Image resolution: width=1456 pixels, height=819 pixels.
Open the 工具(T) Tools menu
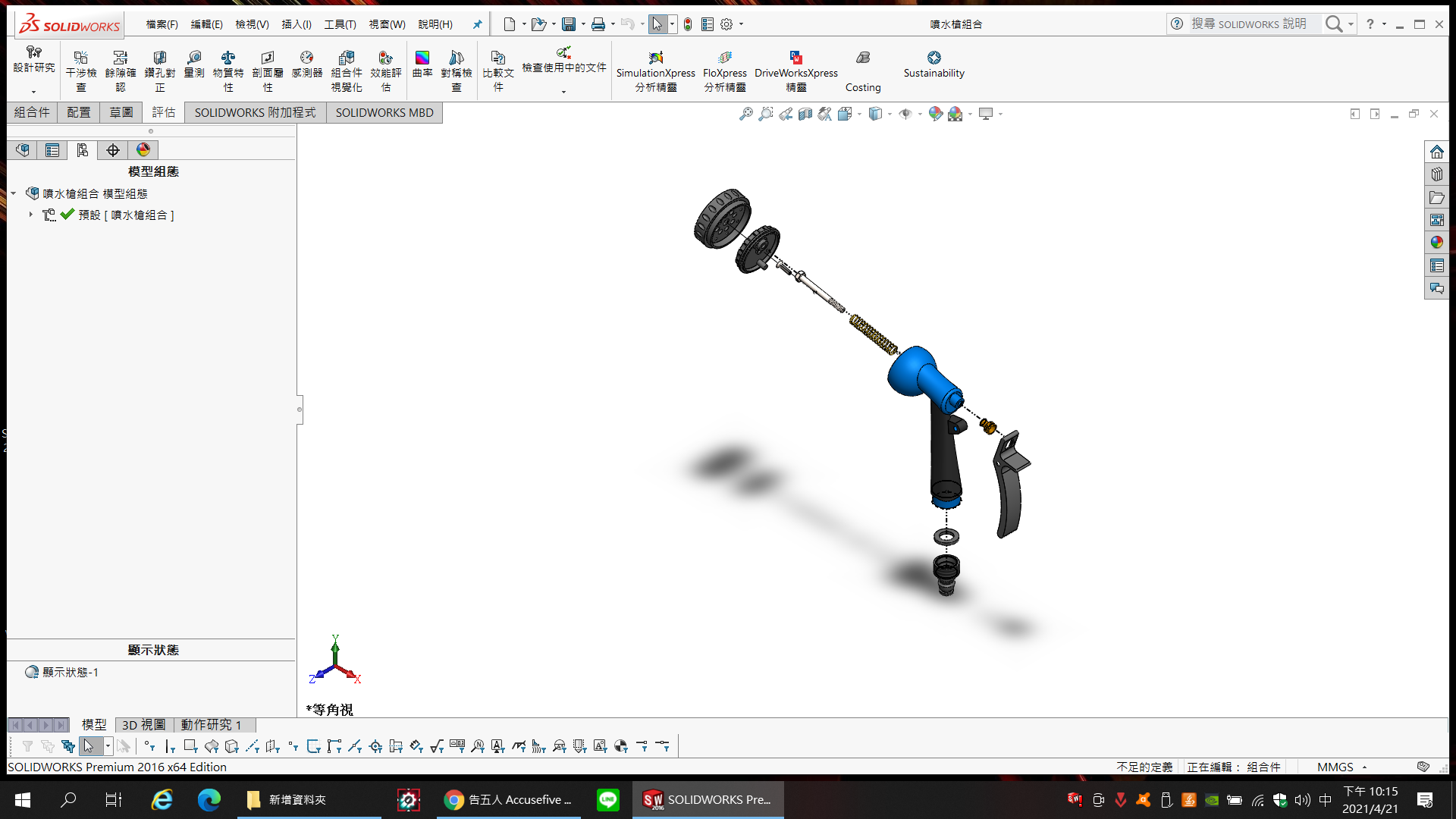pyautogui.click(x=340, y=24)
